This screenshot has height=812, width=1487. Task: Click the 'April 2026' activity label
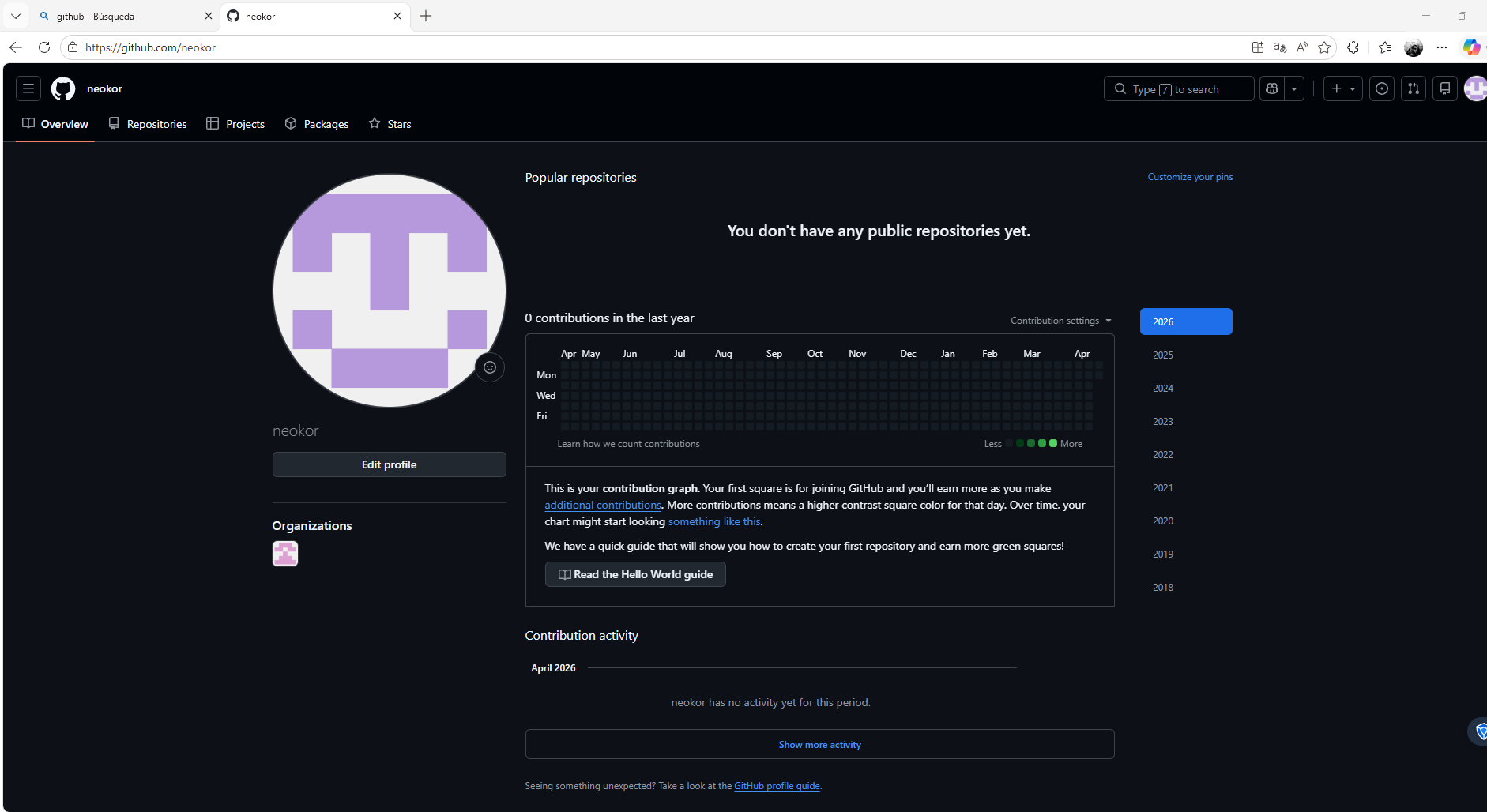click(553, 668)
